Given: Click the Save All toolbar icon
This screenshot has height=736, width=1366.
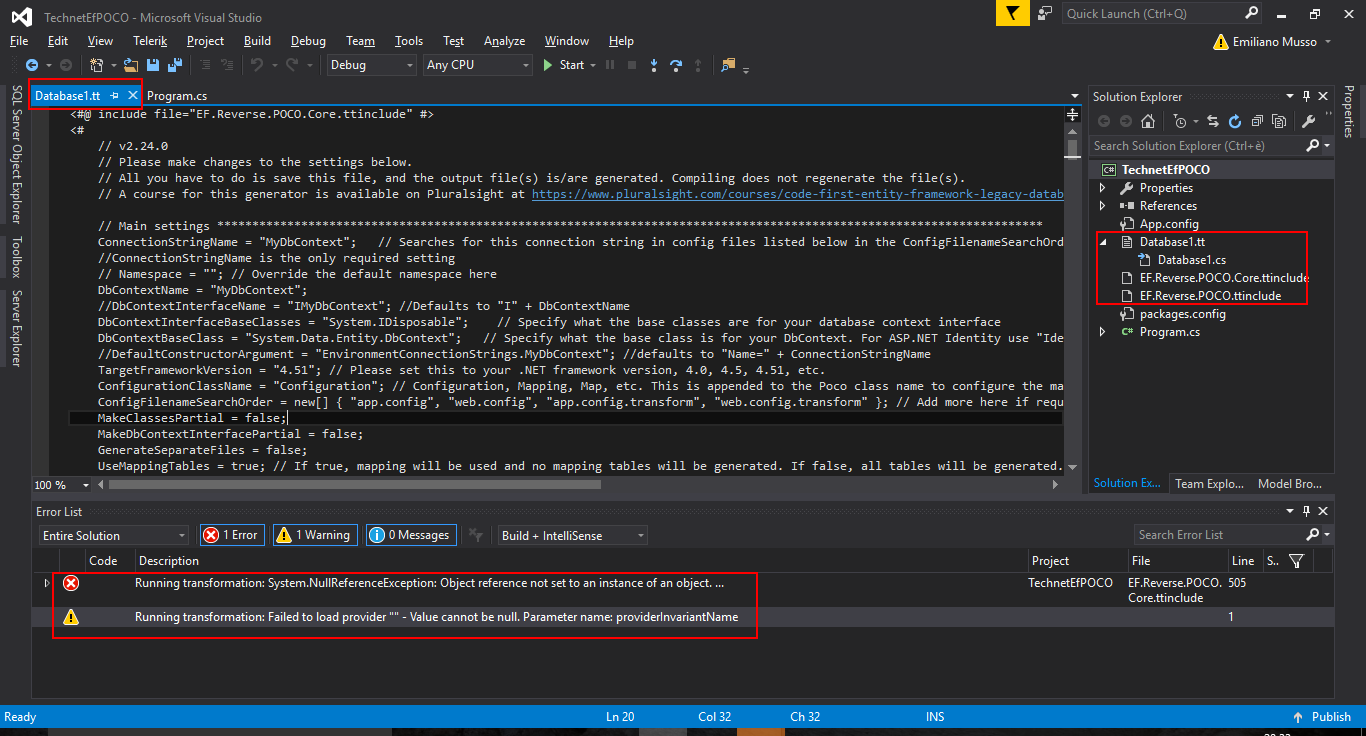Looking at the screenshot, I should point(175,65).
